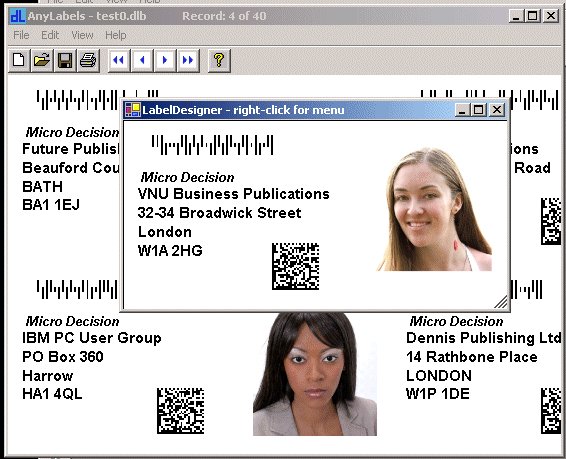Viewport: 566px width, 459px height.
Task: Click the postal barcode in LabelDesigner
Action: (x=212, y=145)
